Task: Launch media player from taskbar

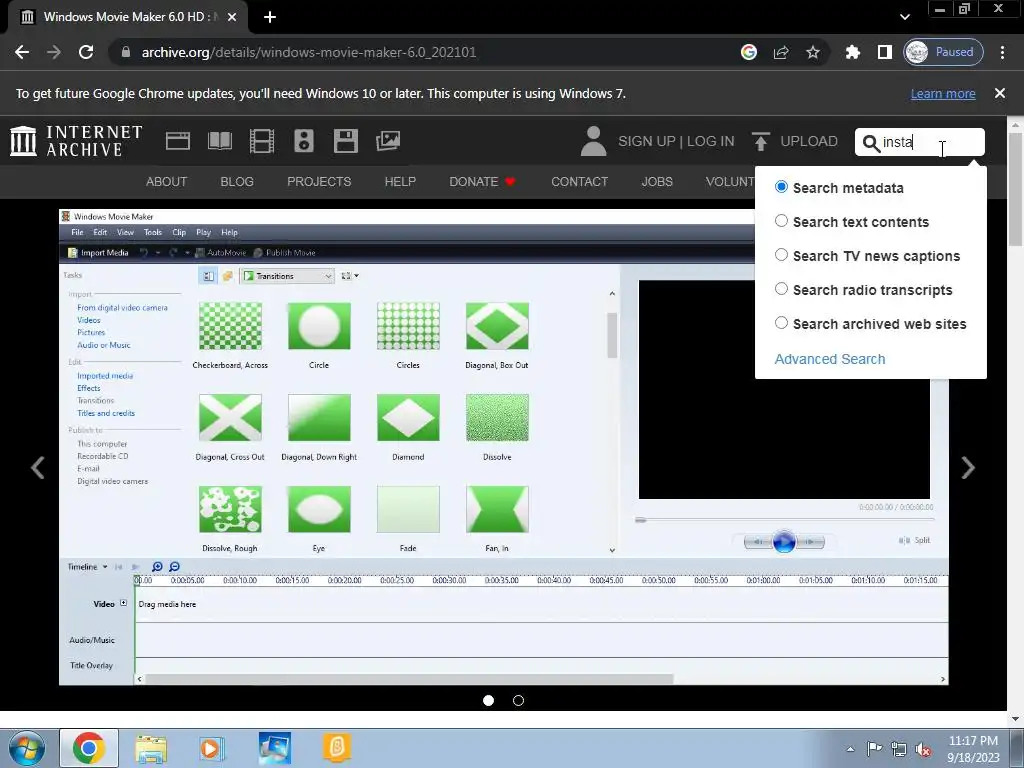Action: [x=210, y=748]
